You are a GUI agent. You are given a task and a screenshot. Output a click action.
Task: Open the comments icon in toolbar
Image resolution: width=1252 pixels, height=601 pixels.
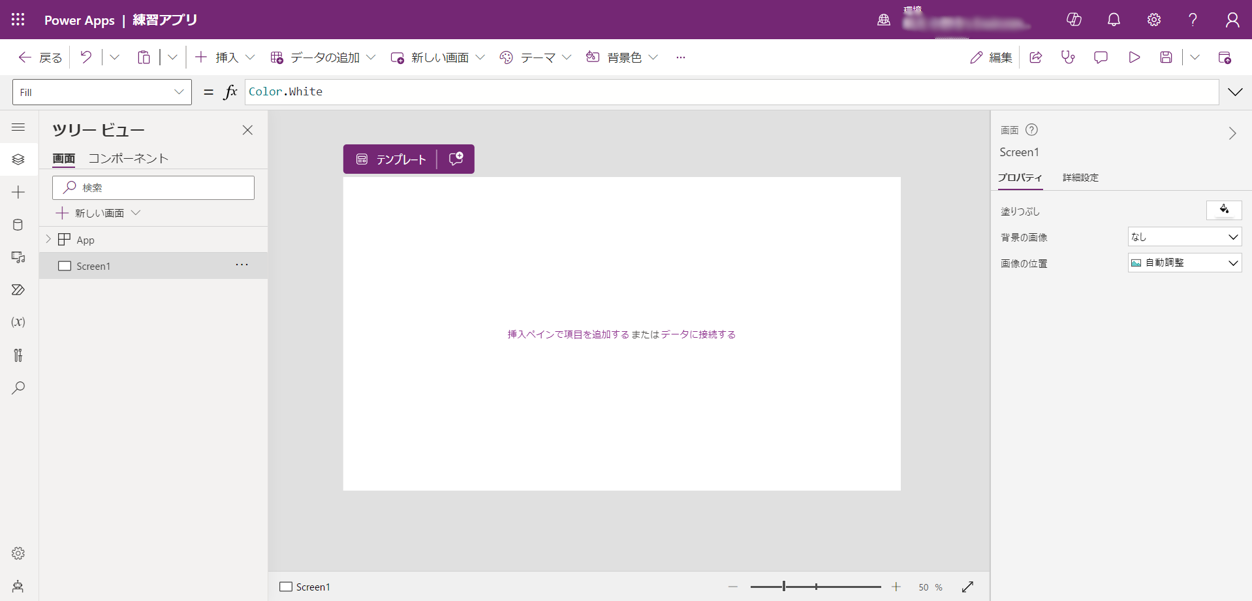(1101, 58)
